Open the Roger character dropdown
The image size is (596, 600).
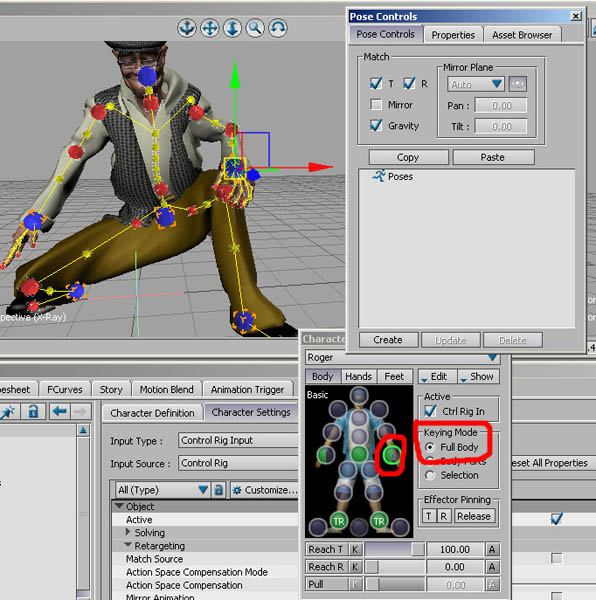[402, 357]
